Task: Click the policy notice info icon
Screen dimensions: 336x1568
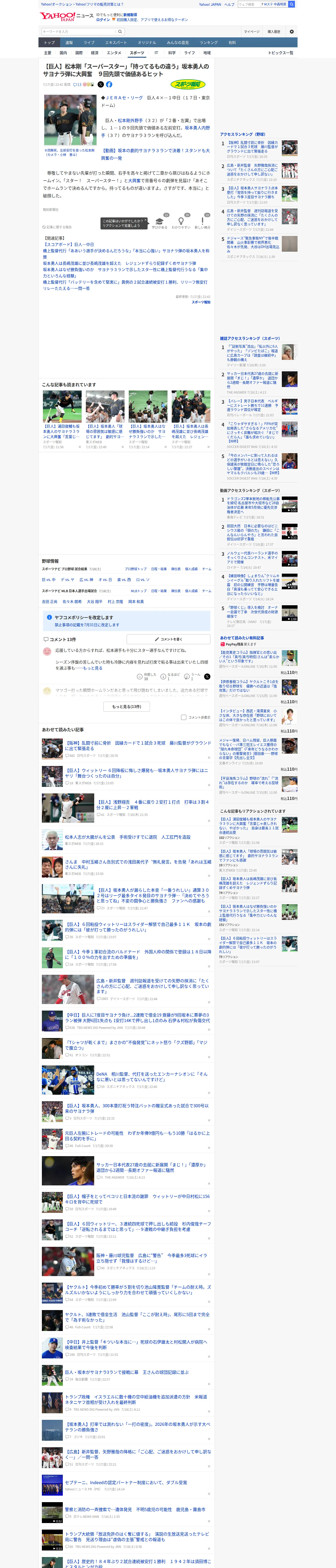Action: pos(49,617)
